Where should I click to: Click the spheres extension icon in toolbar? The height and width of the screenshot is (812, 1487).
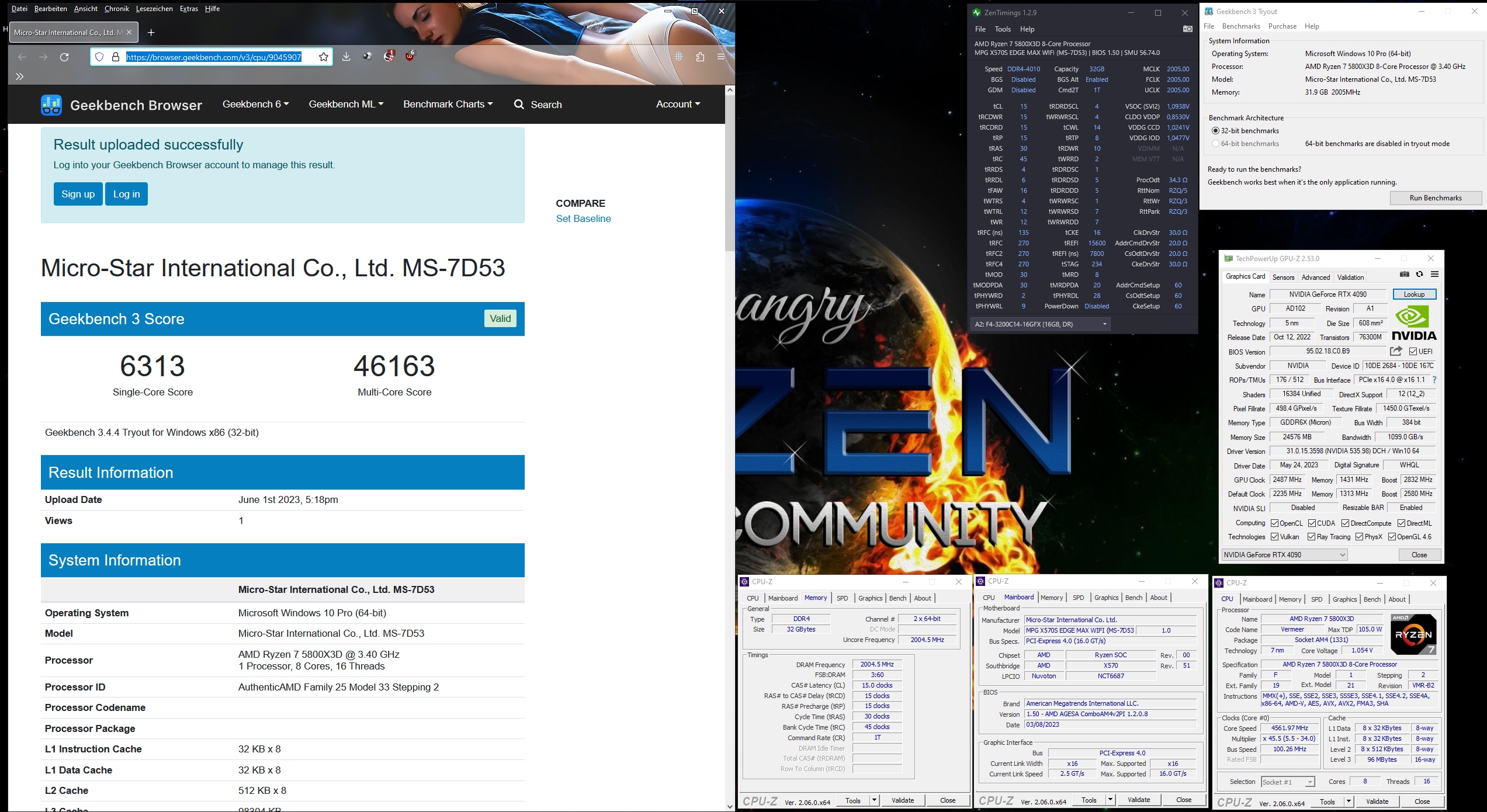click(368, 57)
